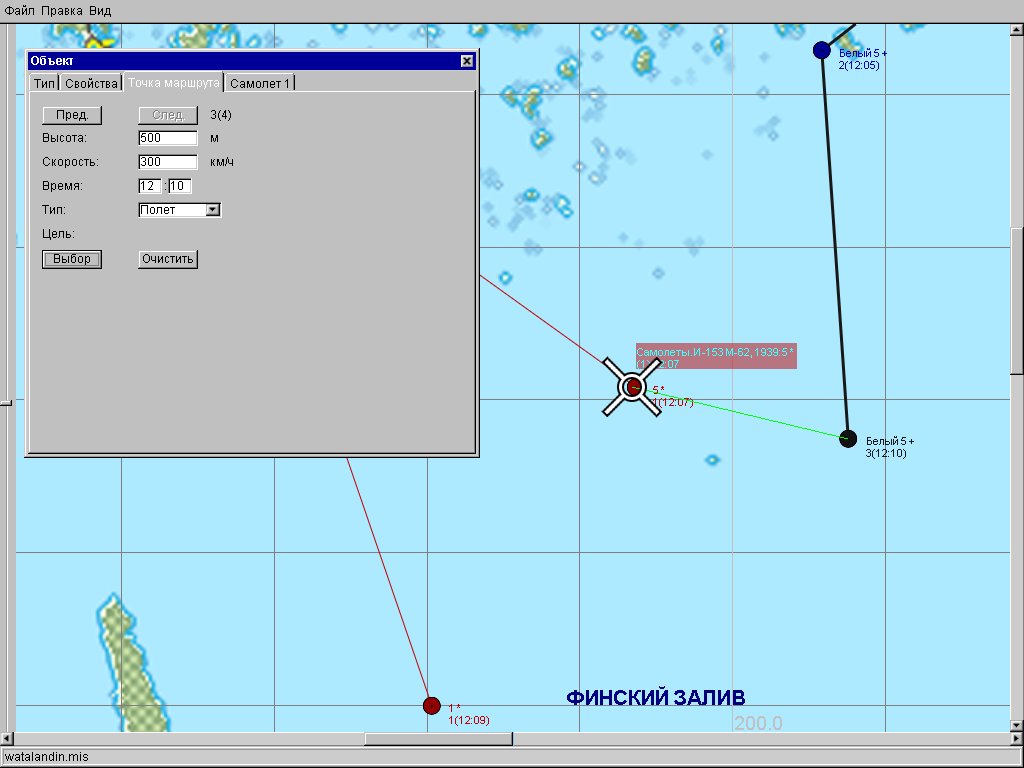This screenshot has width=1024, height=768.
Task: Click the Скорость input field
Action: (x=168, y=162)
